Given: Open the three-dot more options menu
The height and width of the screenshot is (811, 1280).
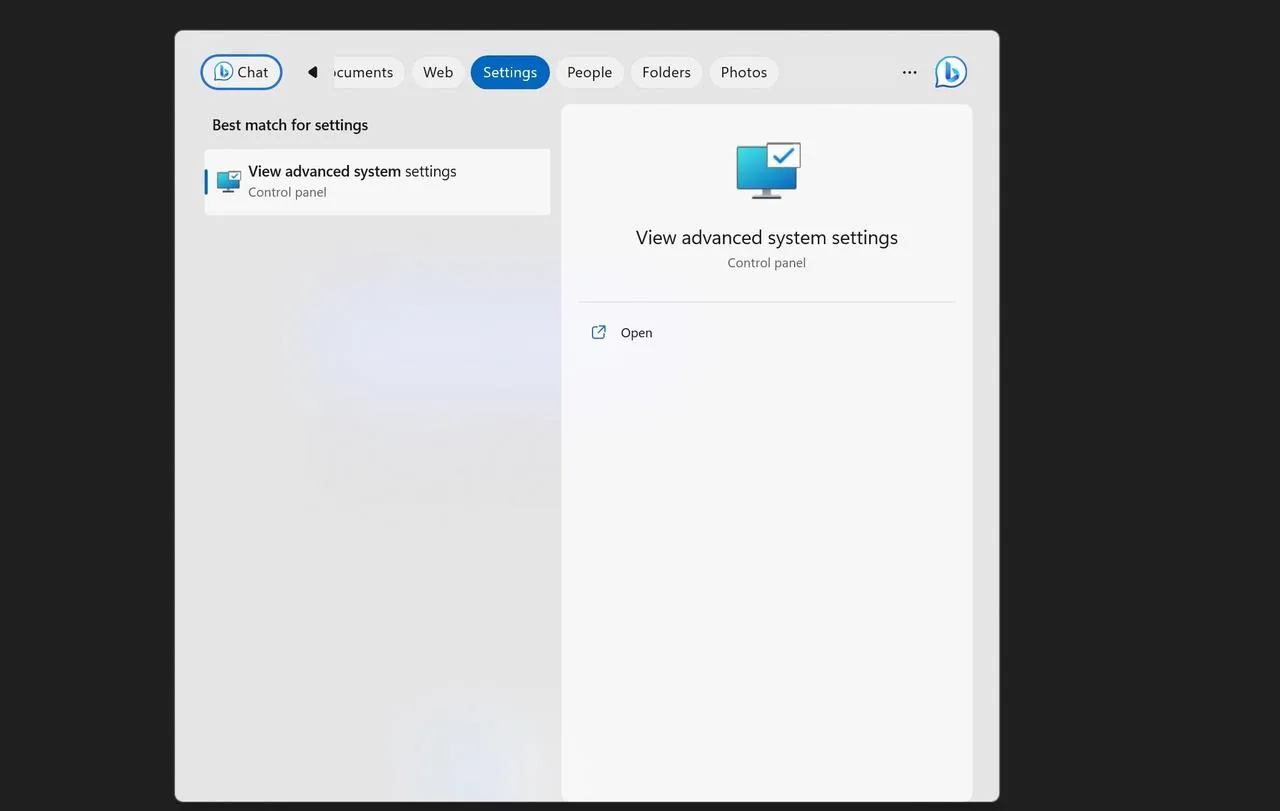Looking at the screenshot, I should 909,72.
